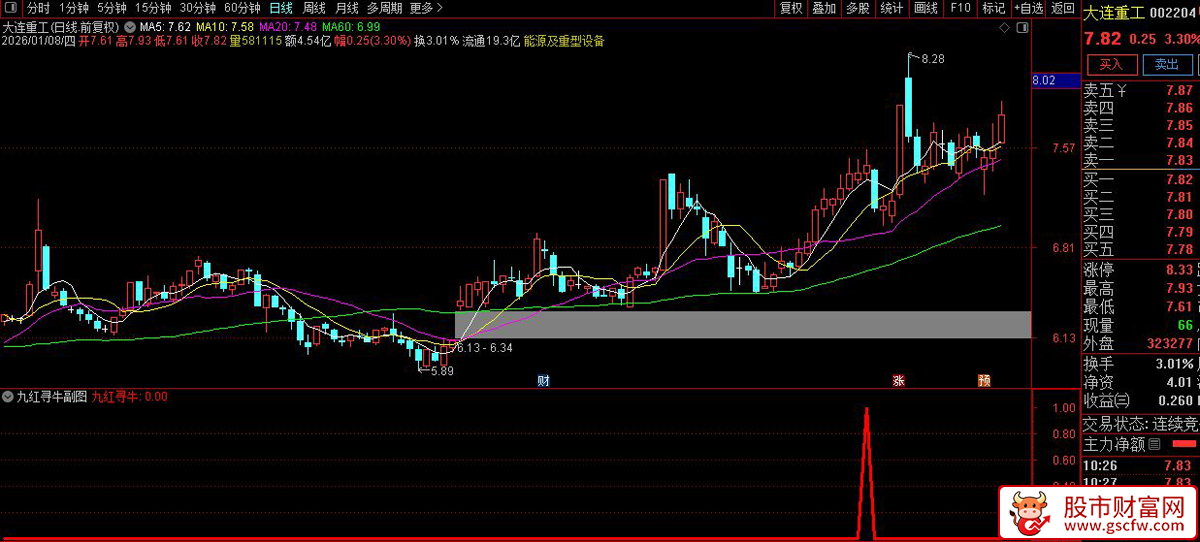Open the 统计 statistics tool
1200x542 pixels.
click(891, 8)
